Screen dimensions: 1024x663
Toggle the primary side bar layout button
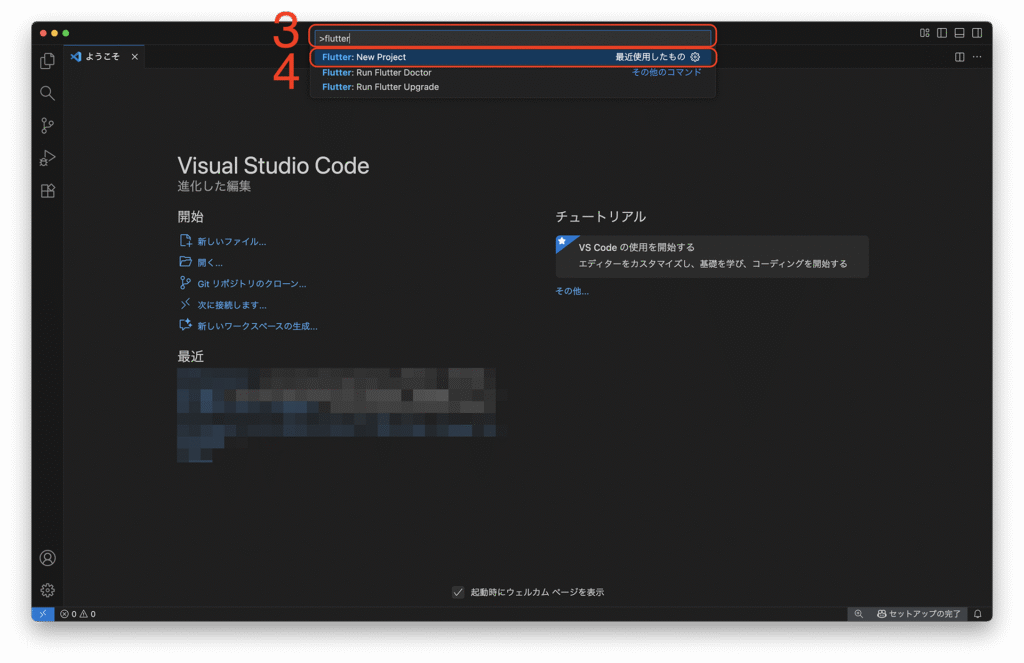(942, 33)
